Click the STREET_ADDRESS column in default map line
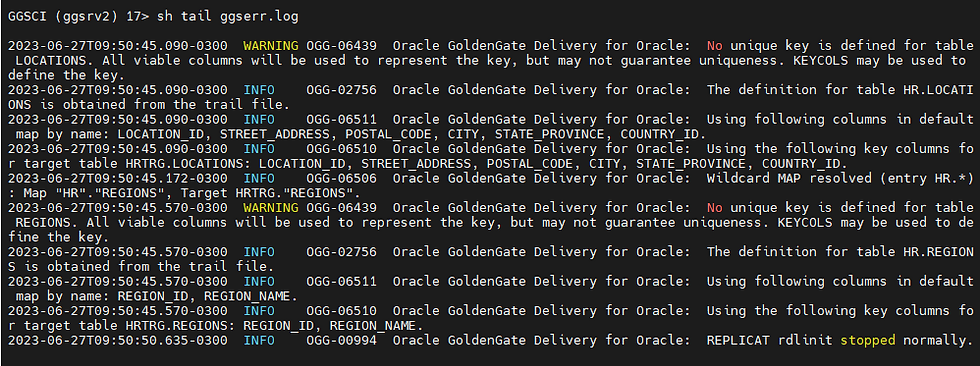Image resolution: width=980 pixels, height=366 pixels. tap(274, 134)
